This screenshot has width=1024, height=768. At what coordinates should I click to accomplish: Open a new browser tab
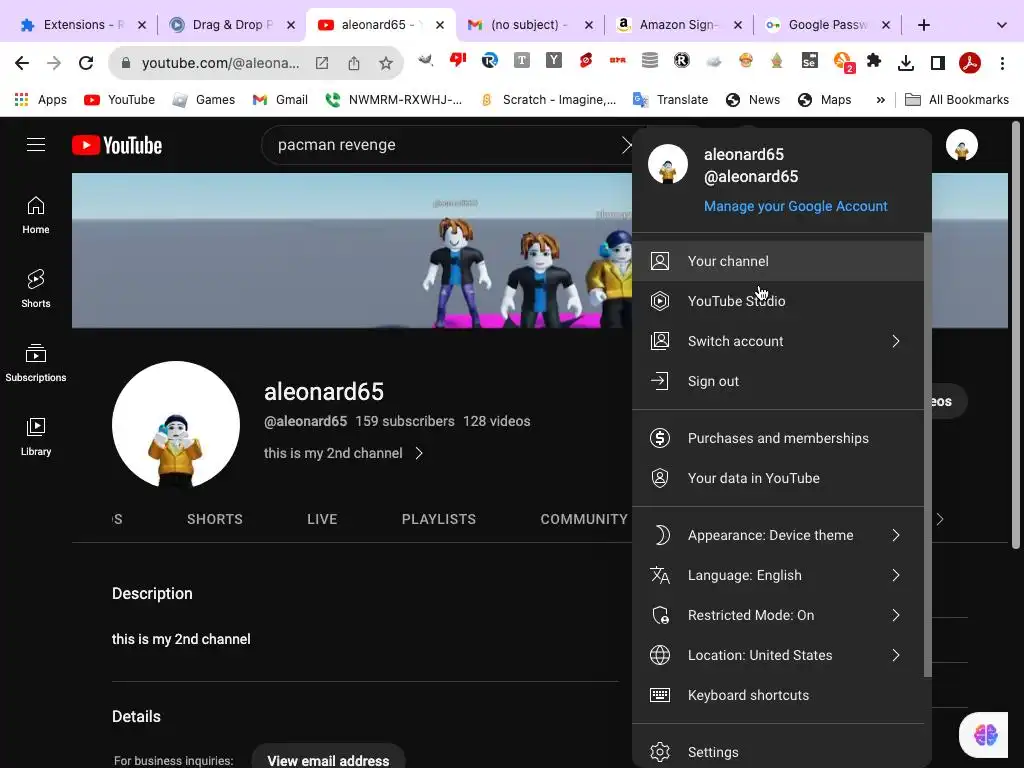click(x=923, y=25)
